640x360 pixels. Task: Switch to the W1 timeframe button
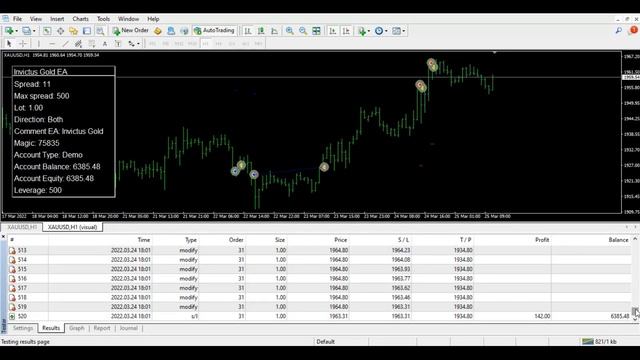point(245,44)
